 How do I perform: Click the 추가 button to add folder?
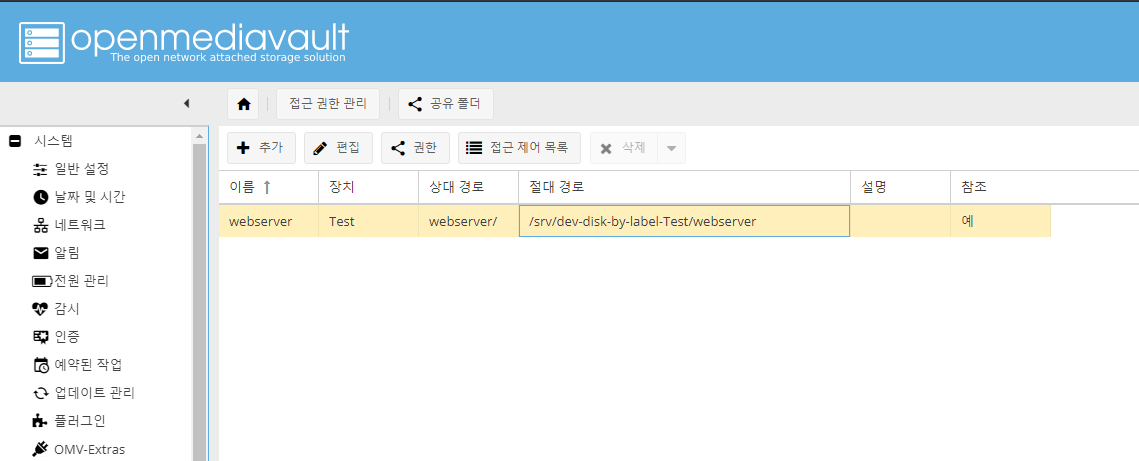[x=261, y=148]
